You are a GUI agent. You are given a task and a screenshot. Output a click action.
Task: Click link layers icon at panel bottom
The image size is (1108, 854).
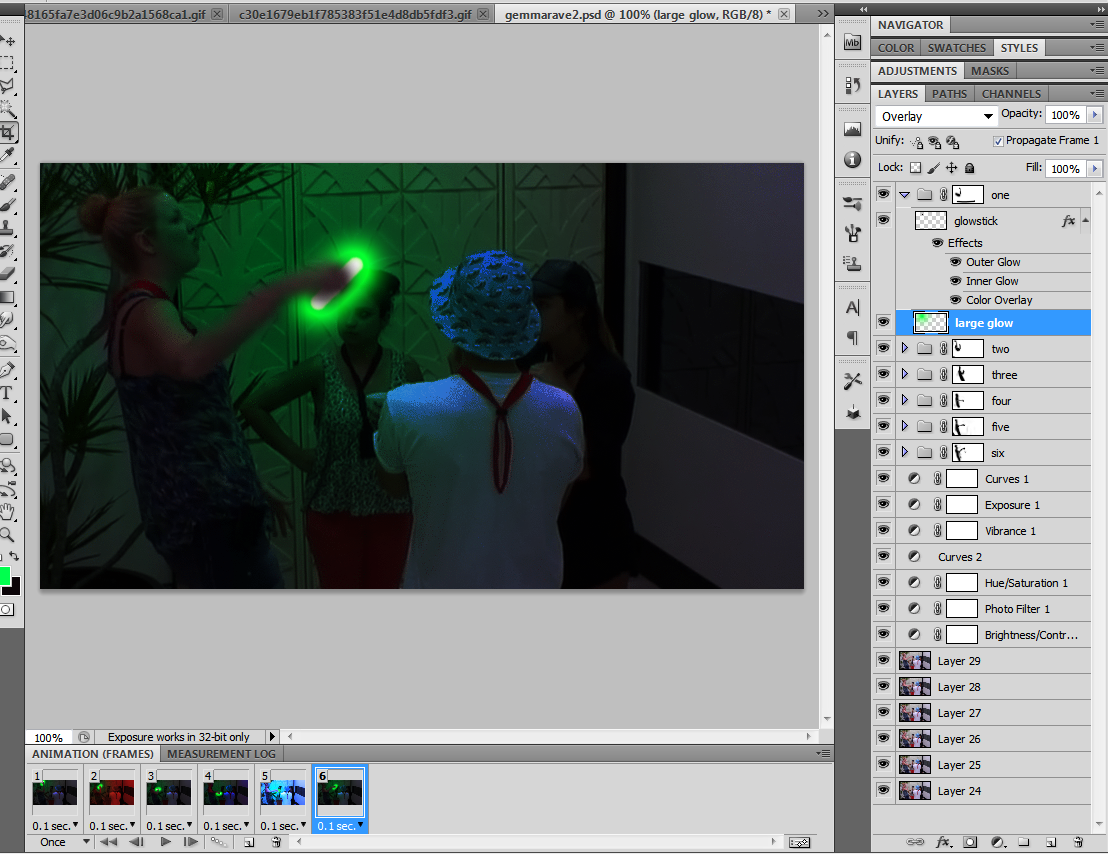click(915, 842)
